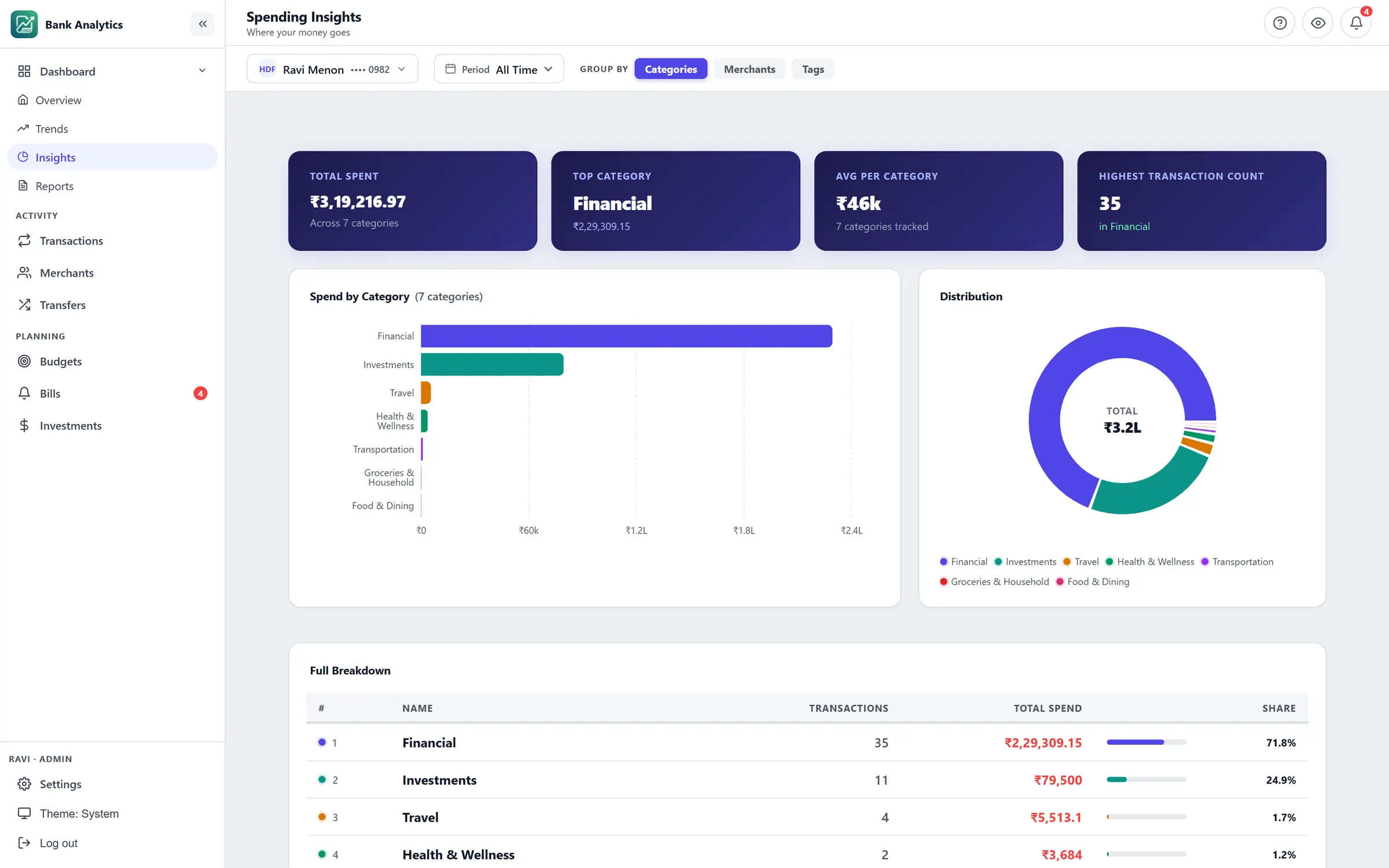Click the Bills bell icon in sidebar

(24, 393)
